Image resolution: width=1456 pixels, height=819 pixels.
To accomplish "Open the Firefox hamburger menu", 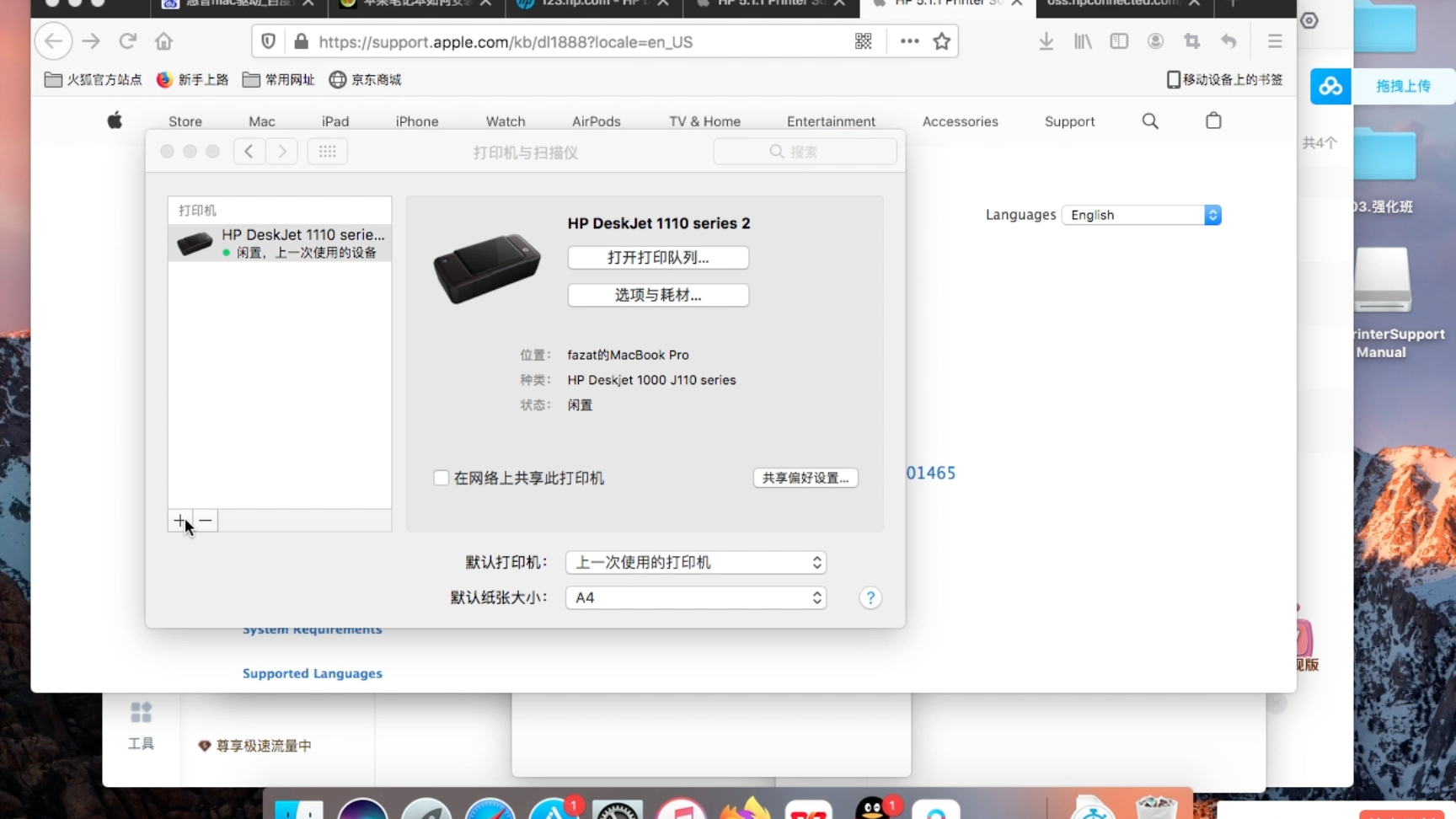I will pyautogui.click(x=1275, y=41).
